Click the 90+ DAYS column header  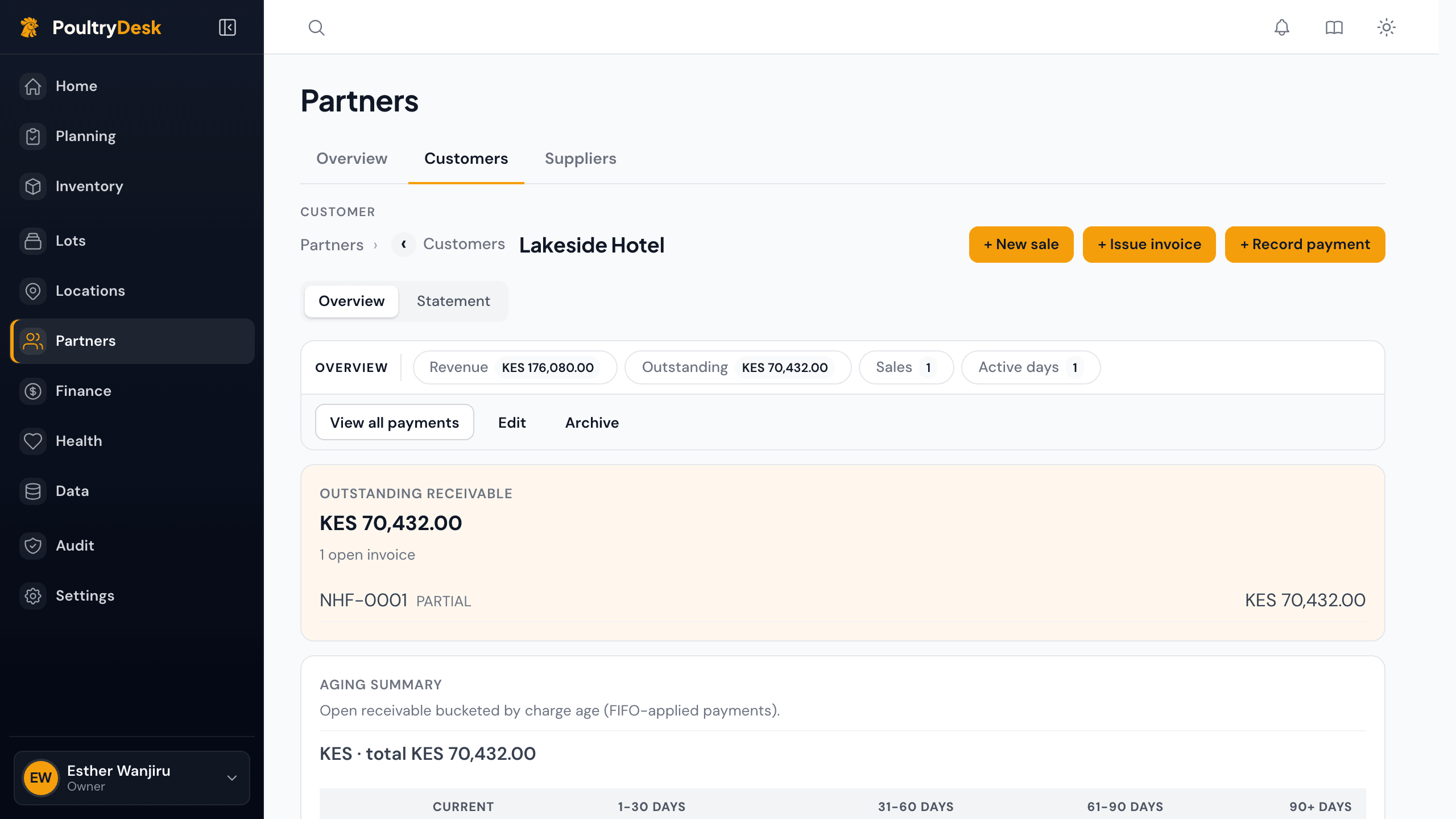click(x=1320, y=806)
